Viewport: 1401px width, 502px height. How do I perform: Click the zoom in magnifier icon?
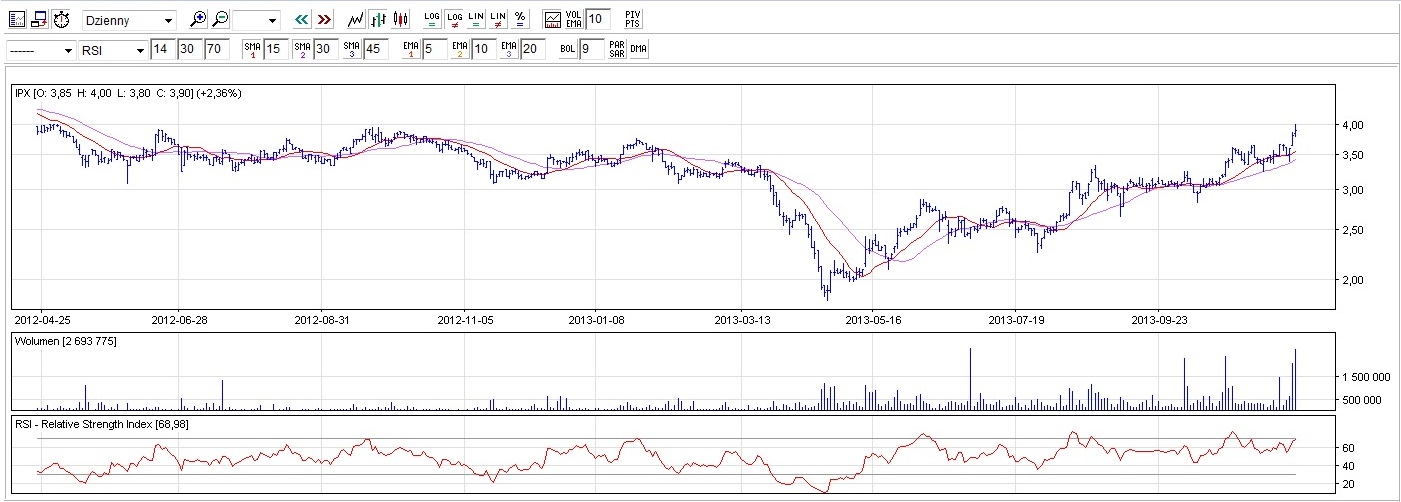(198, 19)
